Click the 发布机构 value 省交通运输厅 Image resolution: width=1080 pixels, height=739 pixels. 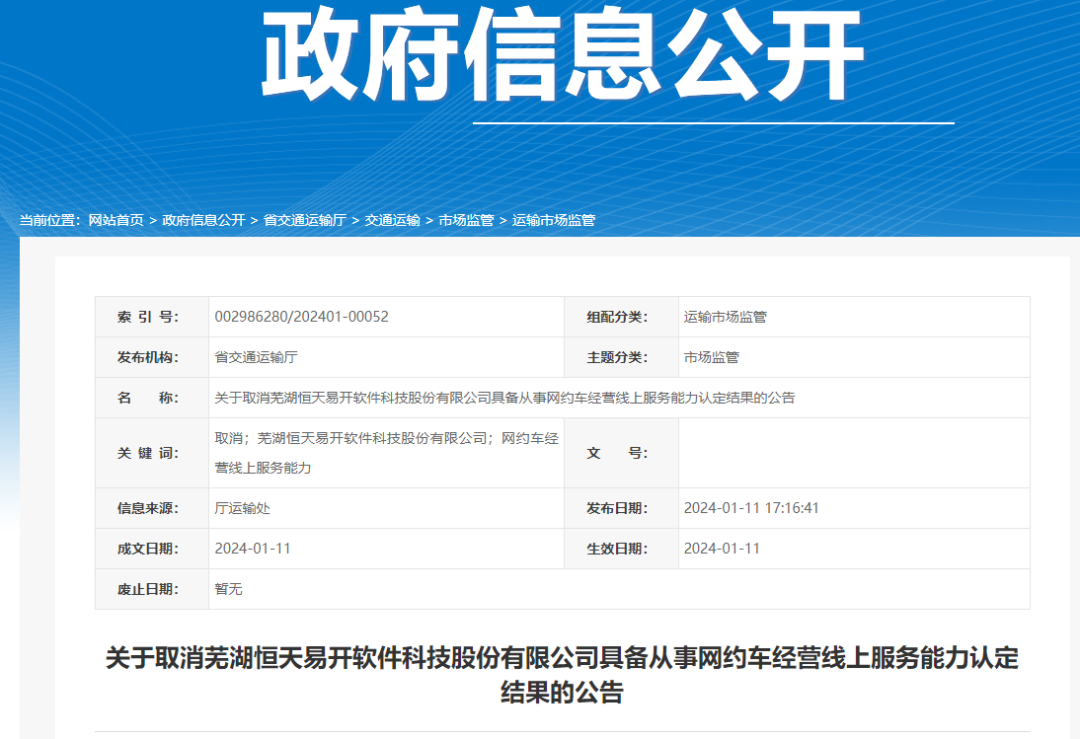260,356
